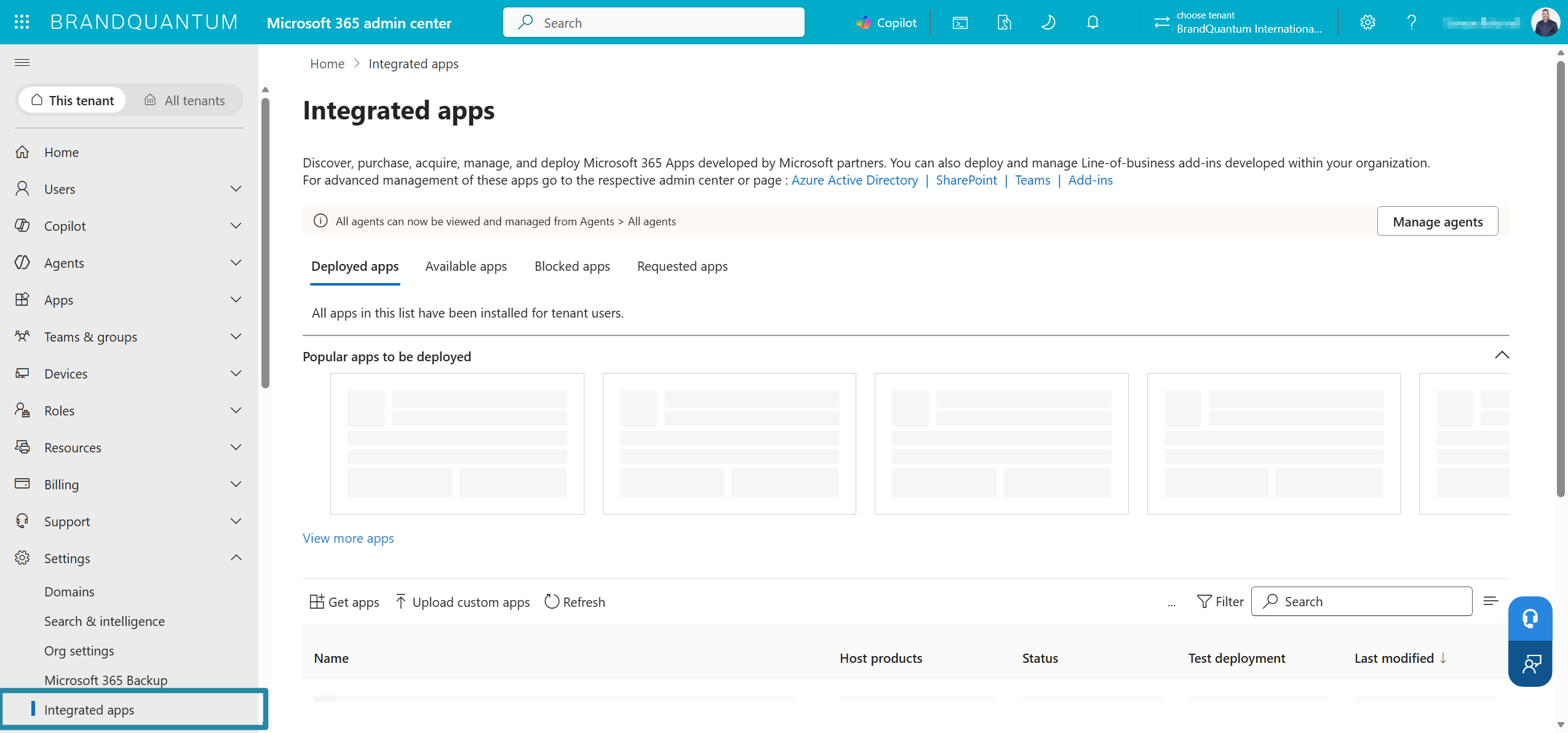Open help question mark icon

pyautogui.click(x=1412, y=23)
